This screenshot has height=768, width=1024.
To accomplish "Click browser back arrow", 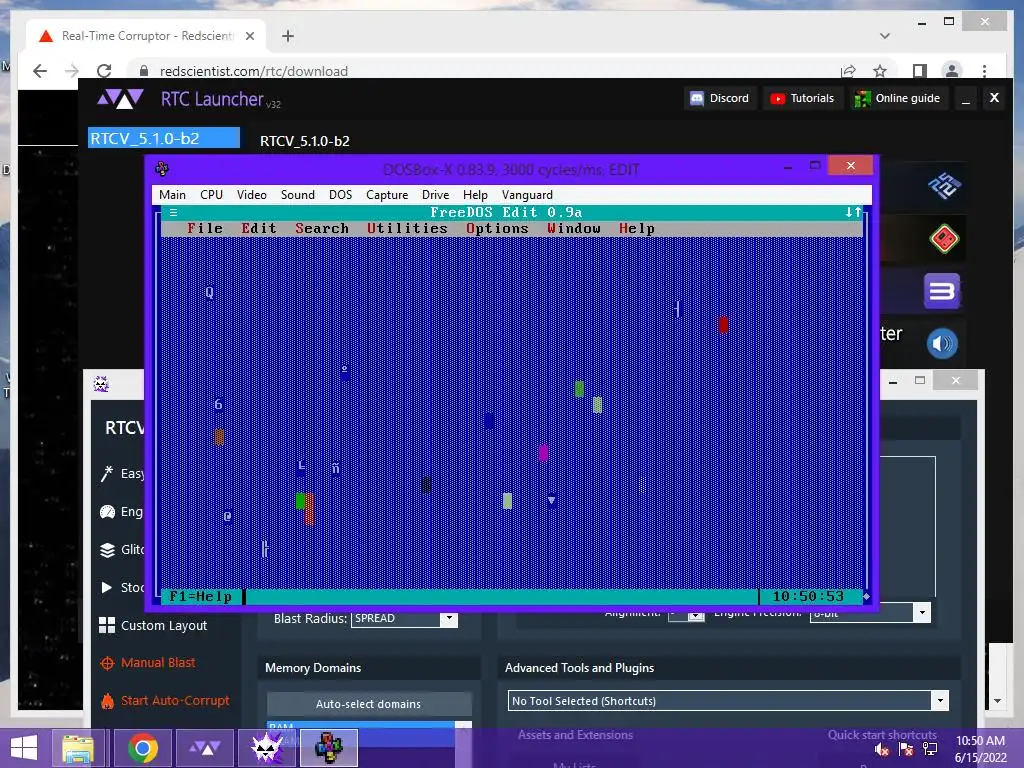I will (x=40, y=71).
